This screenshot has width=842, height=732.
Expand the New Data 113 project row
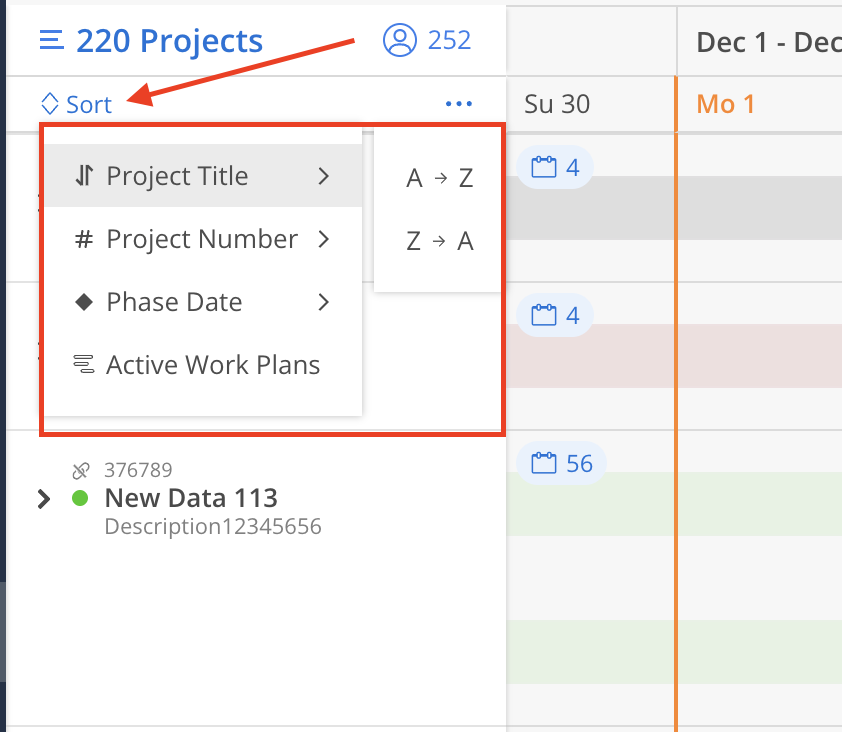pyautogui.click(x=44, y=499)
